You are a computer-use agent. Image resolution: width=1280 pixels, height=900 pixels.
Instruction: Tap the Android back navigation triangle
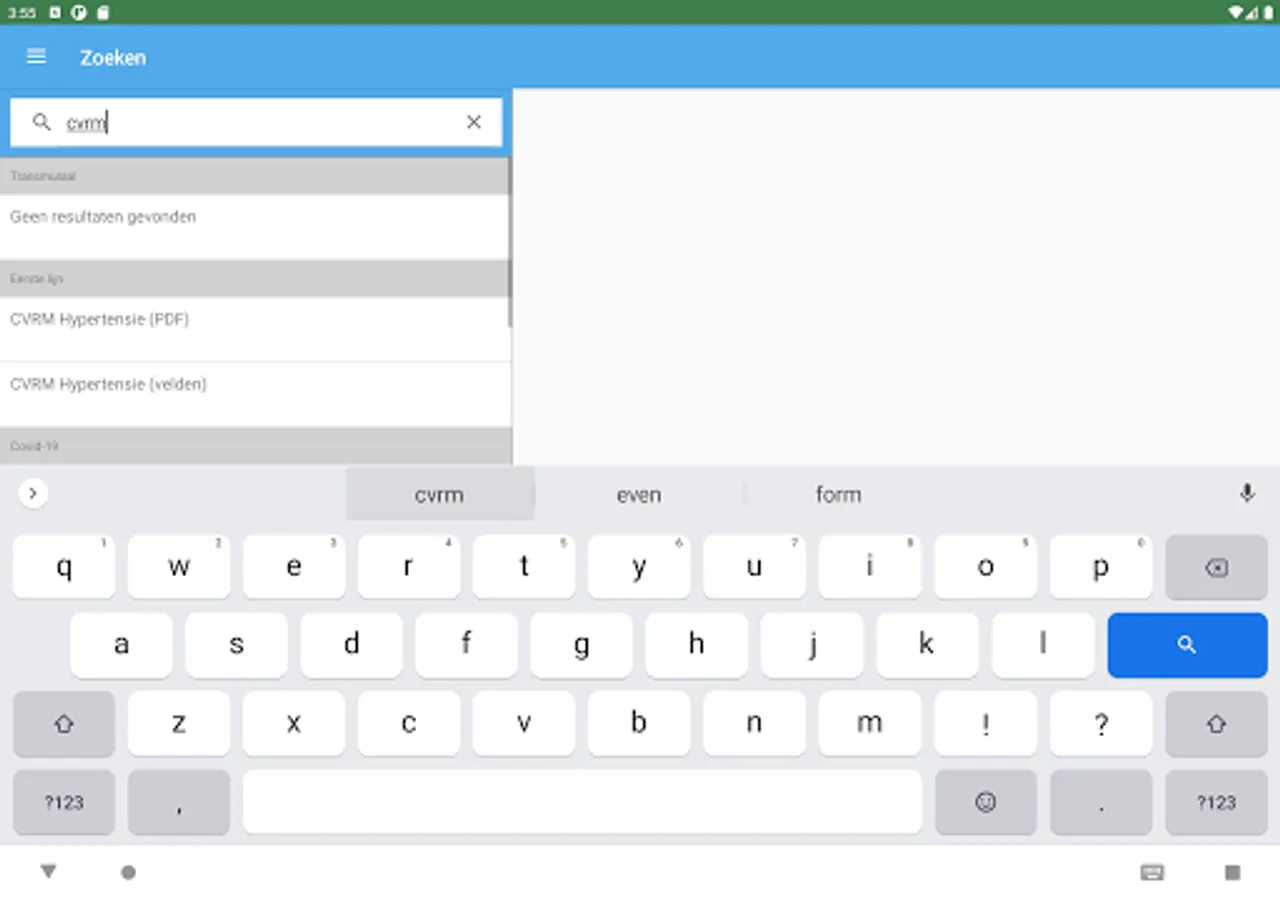pos(48,872)
